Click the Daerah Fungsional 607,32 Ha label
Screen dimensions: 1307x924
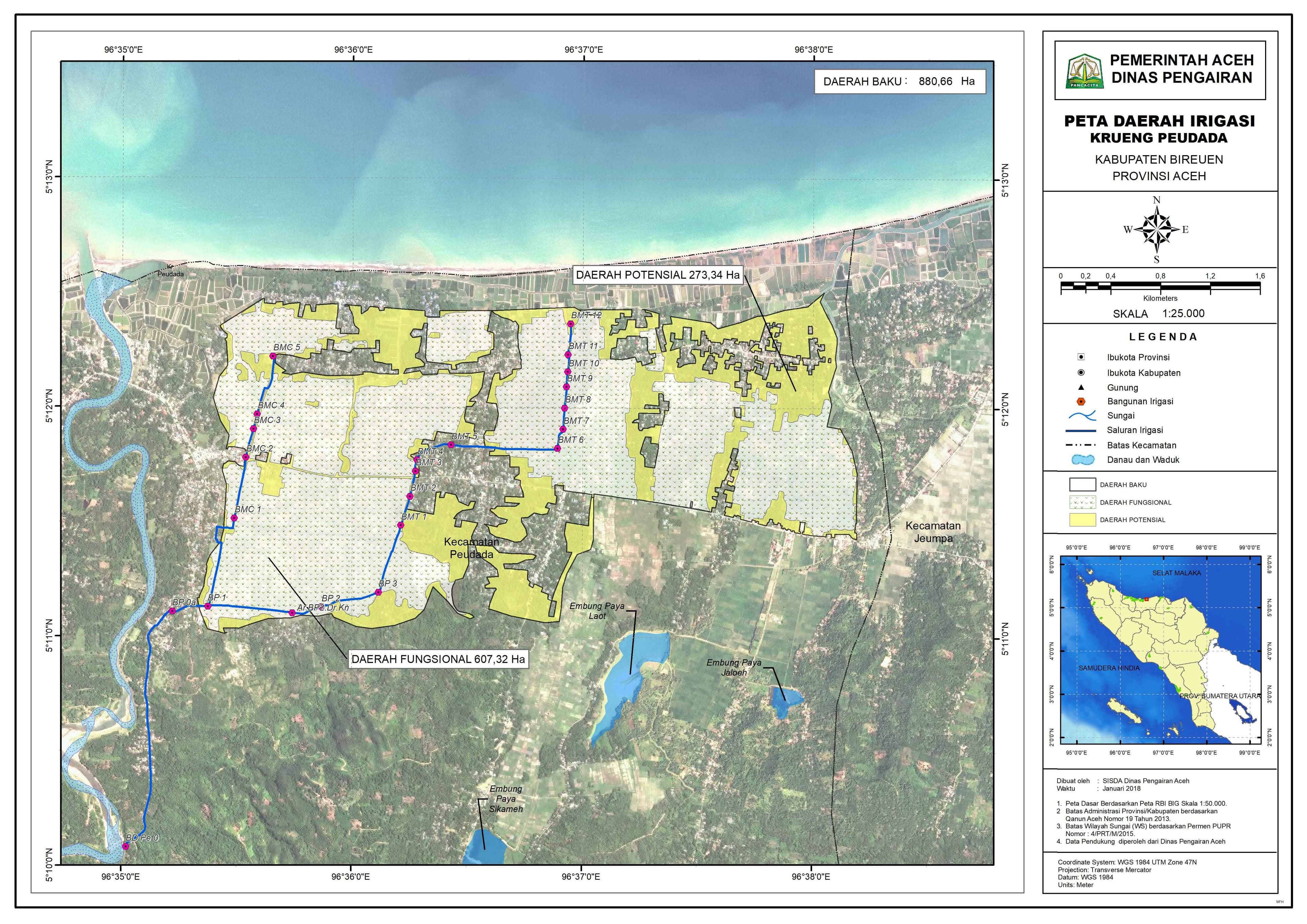coord(438,659)
